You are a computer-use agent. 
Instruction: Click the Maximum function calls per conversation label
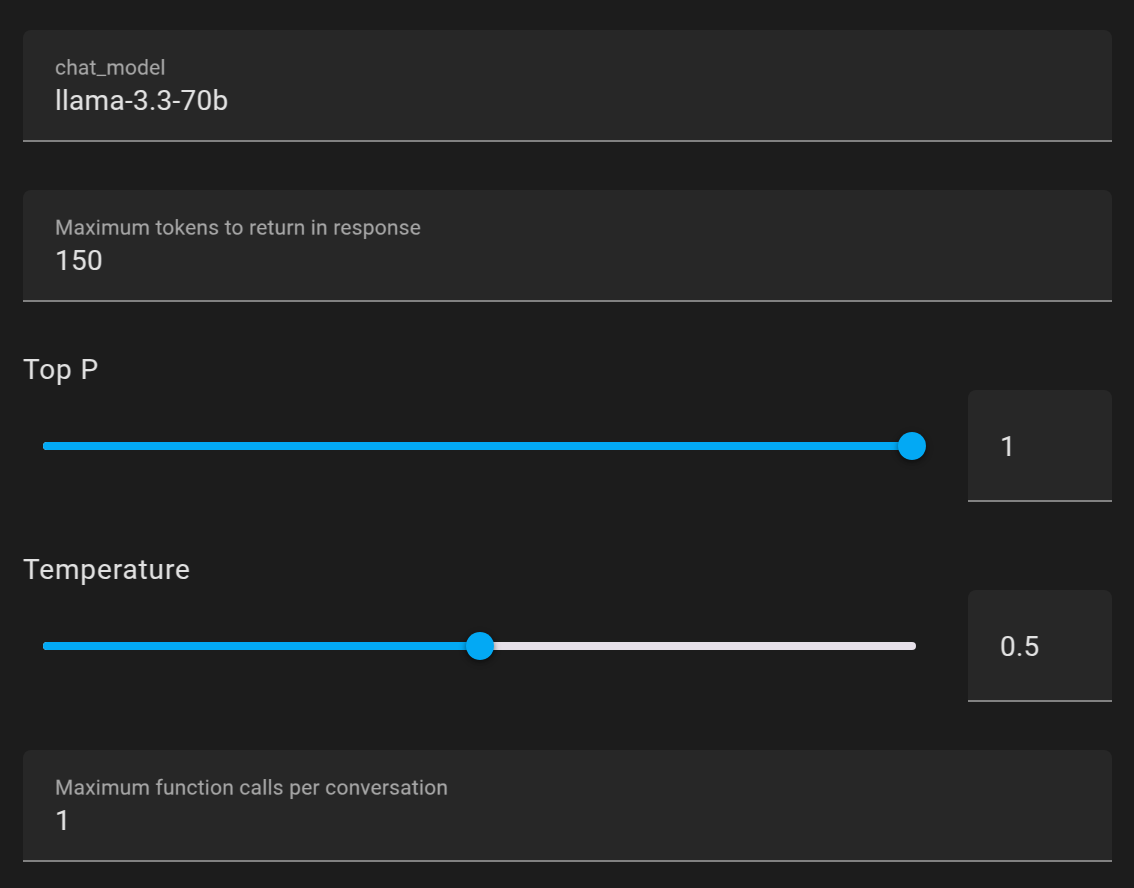coord(251,788)
